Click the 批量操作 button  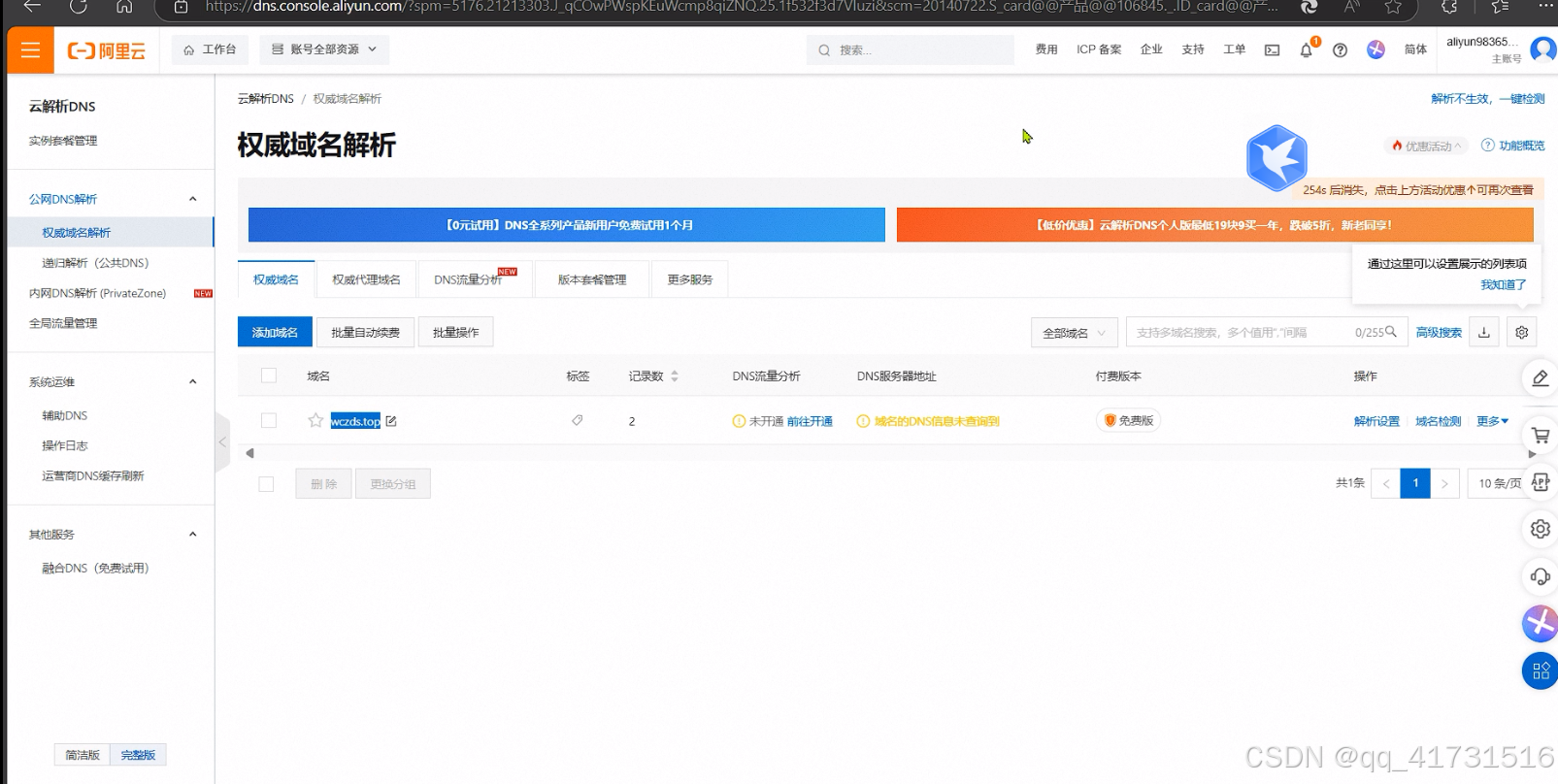(456, 333)
